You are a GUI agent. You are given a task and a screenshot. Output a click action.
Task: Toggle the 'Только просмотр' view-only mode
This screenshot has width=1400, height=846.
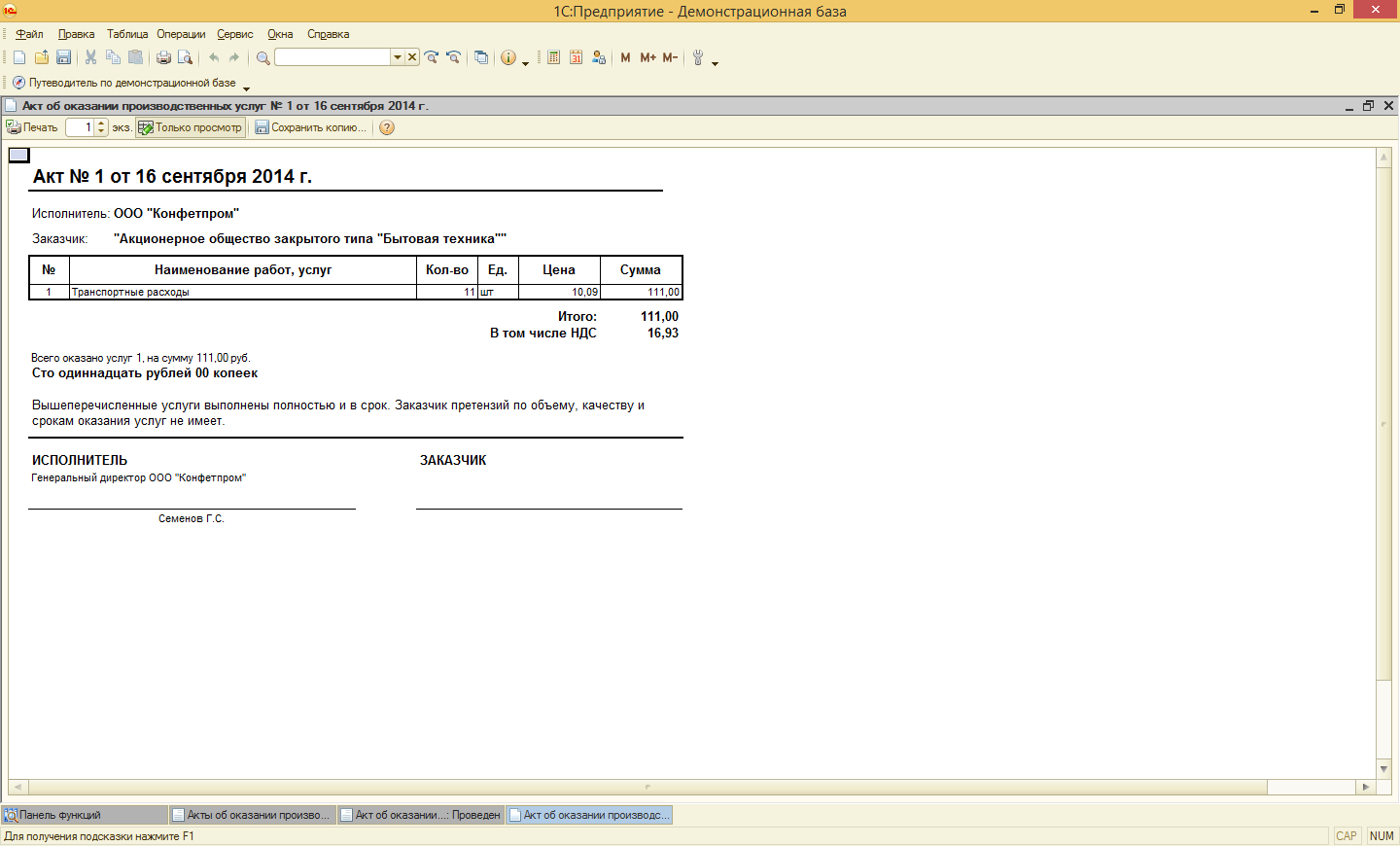click(x=191, y=127)
